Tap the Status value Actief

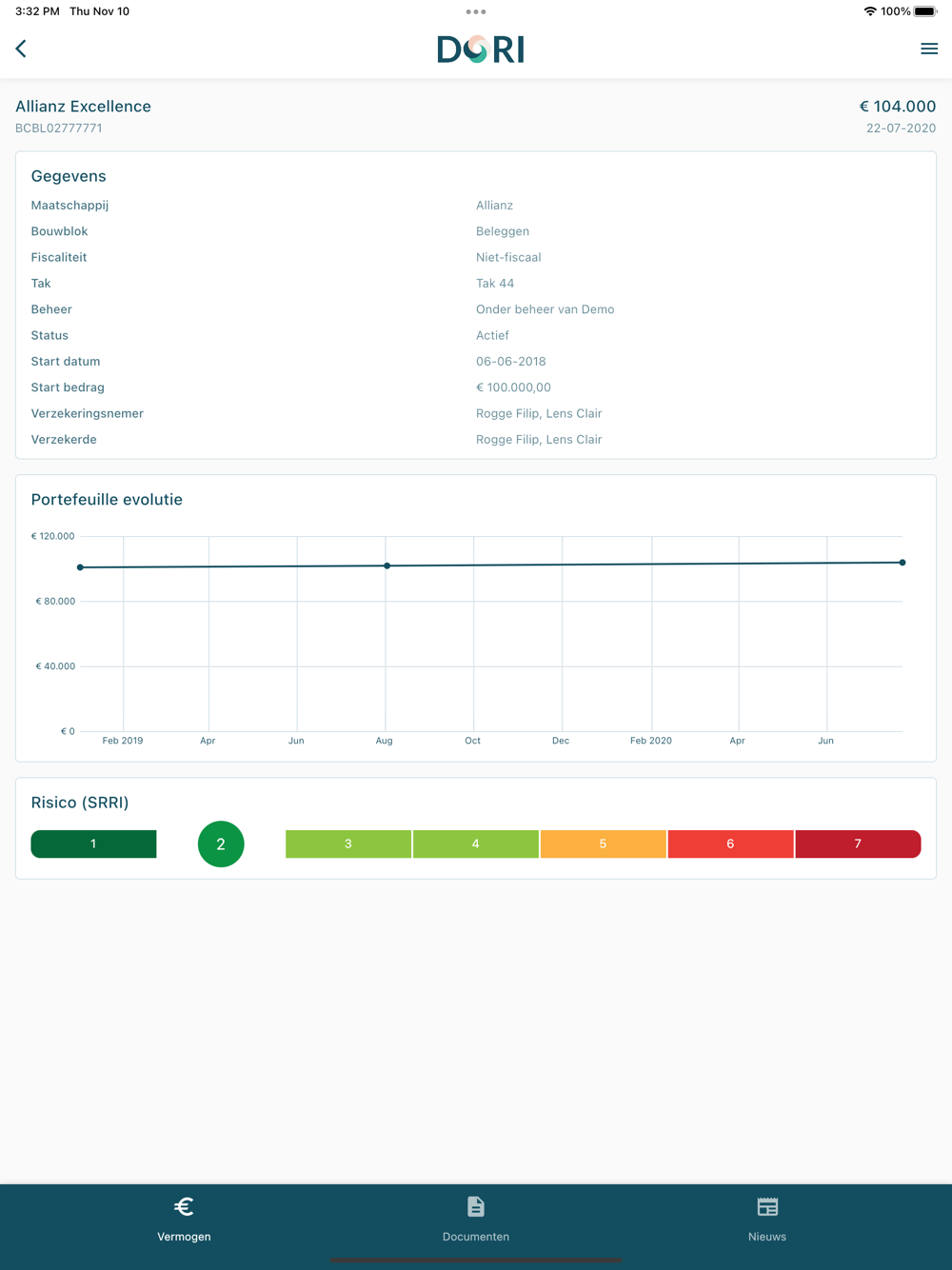(492, 335)
